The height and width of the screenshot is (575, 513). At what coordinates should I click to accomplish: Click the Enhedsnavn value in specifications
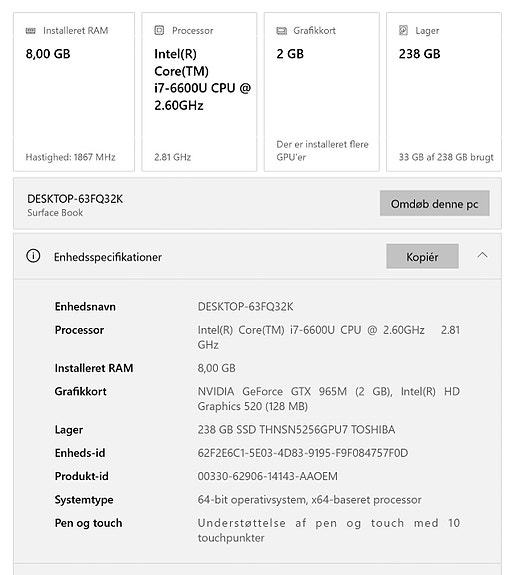point(245,307)
